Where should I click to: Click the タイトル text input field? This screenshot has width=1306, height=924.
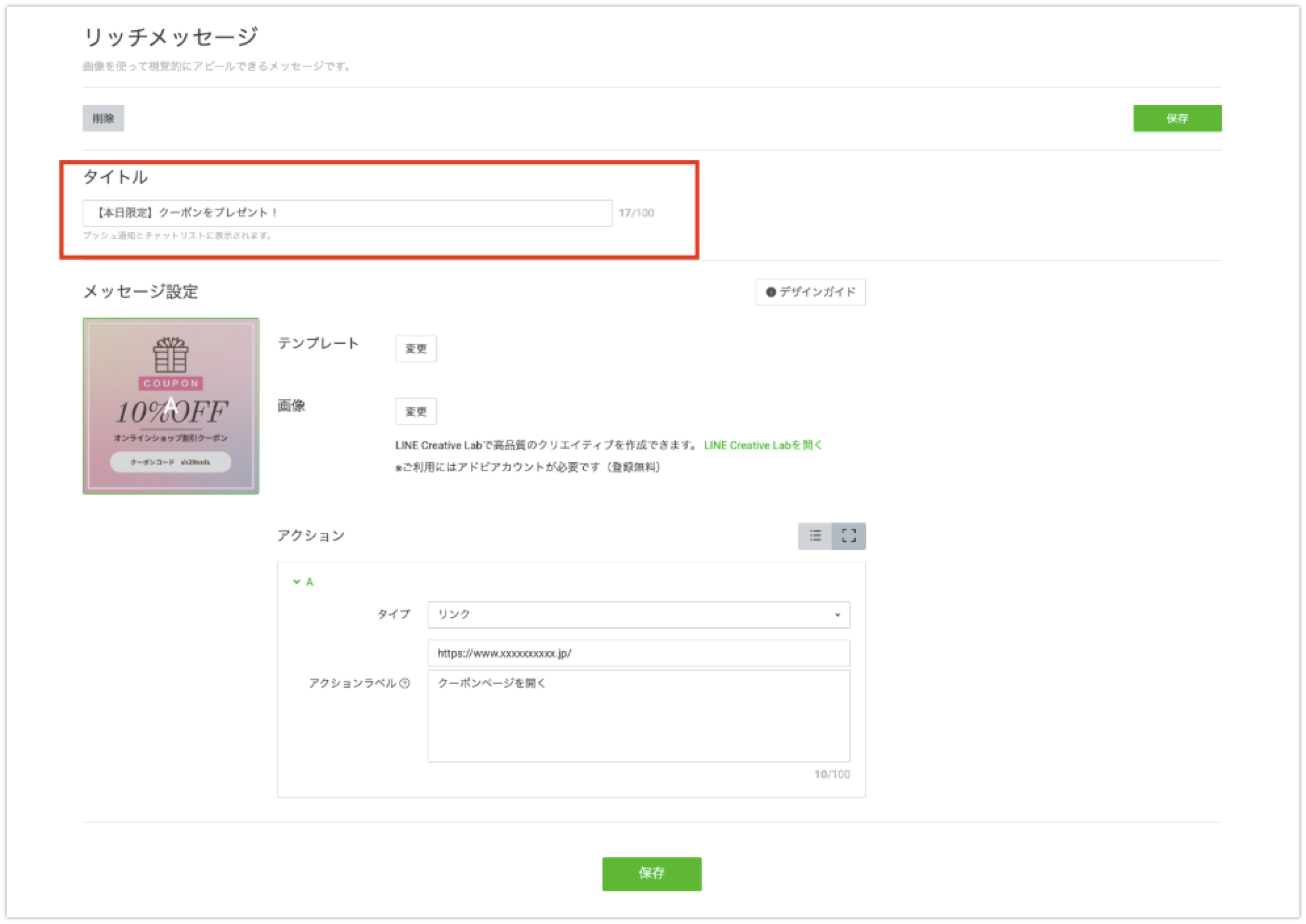coord(347,213)
